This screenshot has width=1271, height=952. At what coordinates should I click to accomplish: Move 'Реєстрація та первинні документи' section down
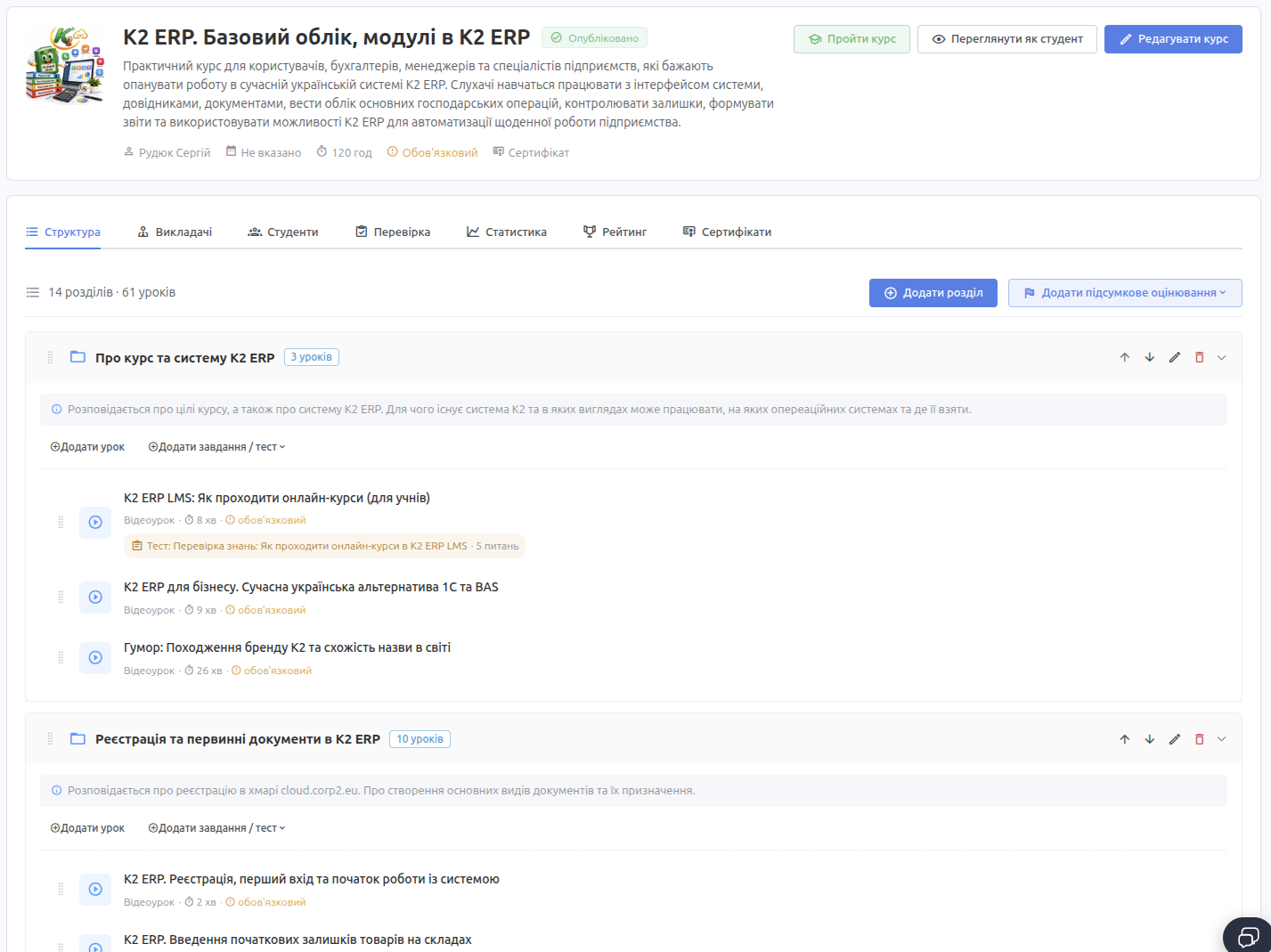1150,739
